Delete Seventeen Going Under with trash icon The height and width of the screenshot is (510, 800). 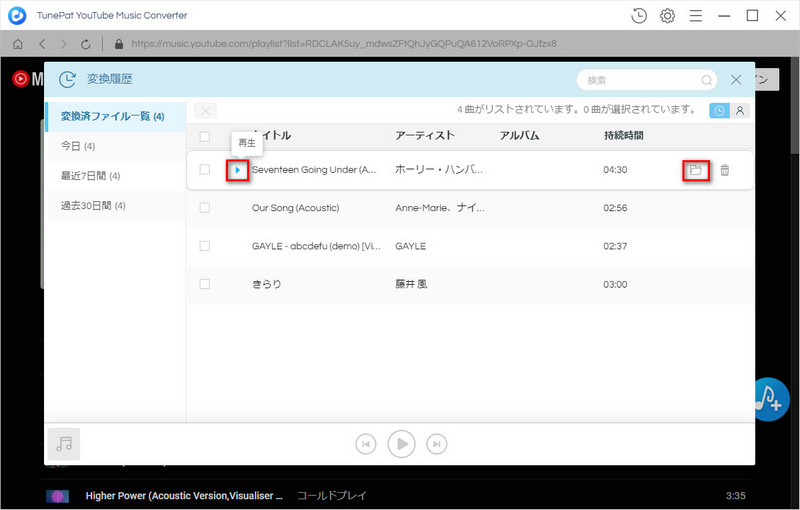[x=724, y=170]
